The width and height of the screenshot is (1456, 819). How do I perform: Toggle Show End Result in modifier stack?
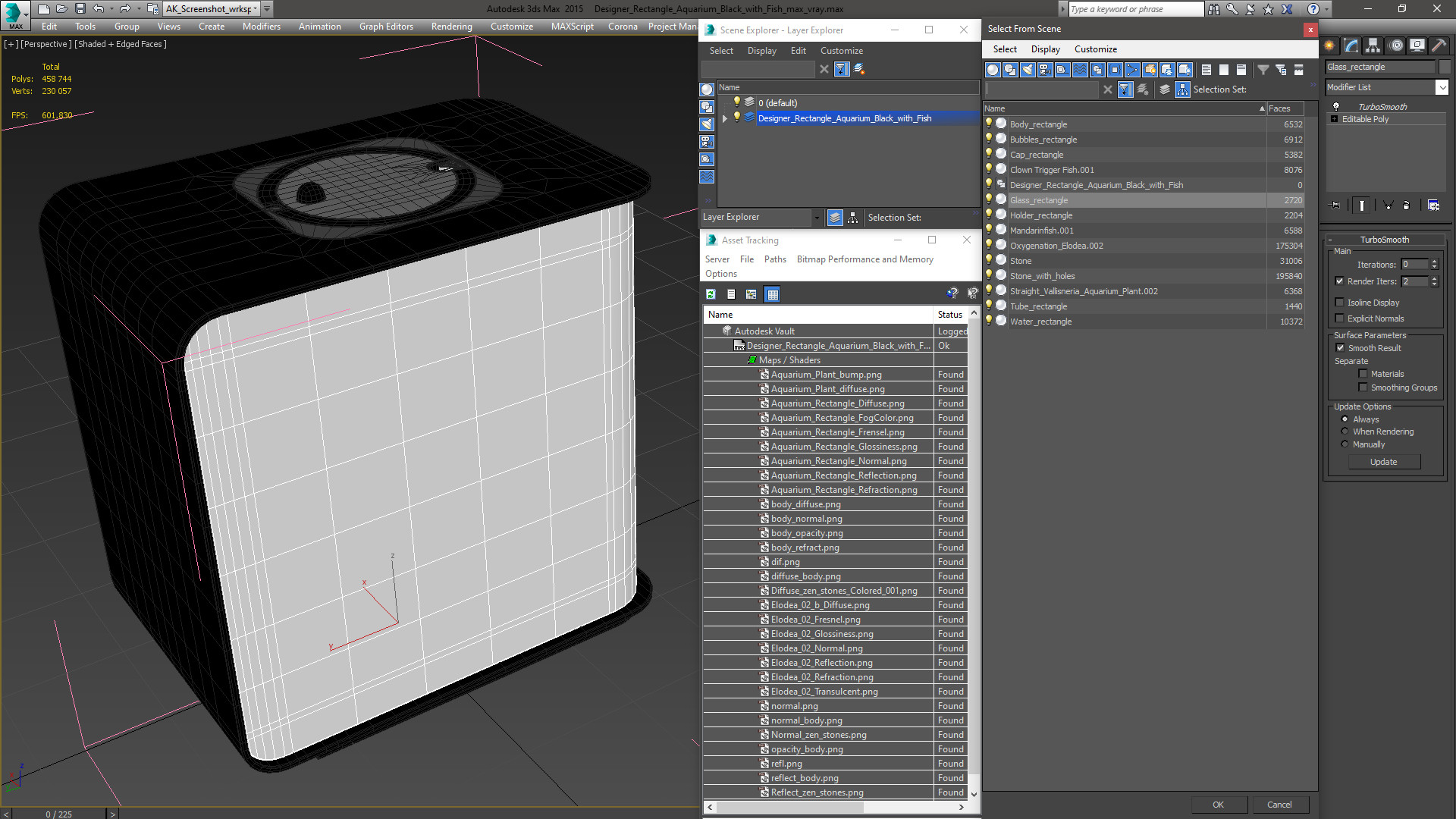pos(1362,206)
